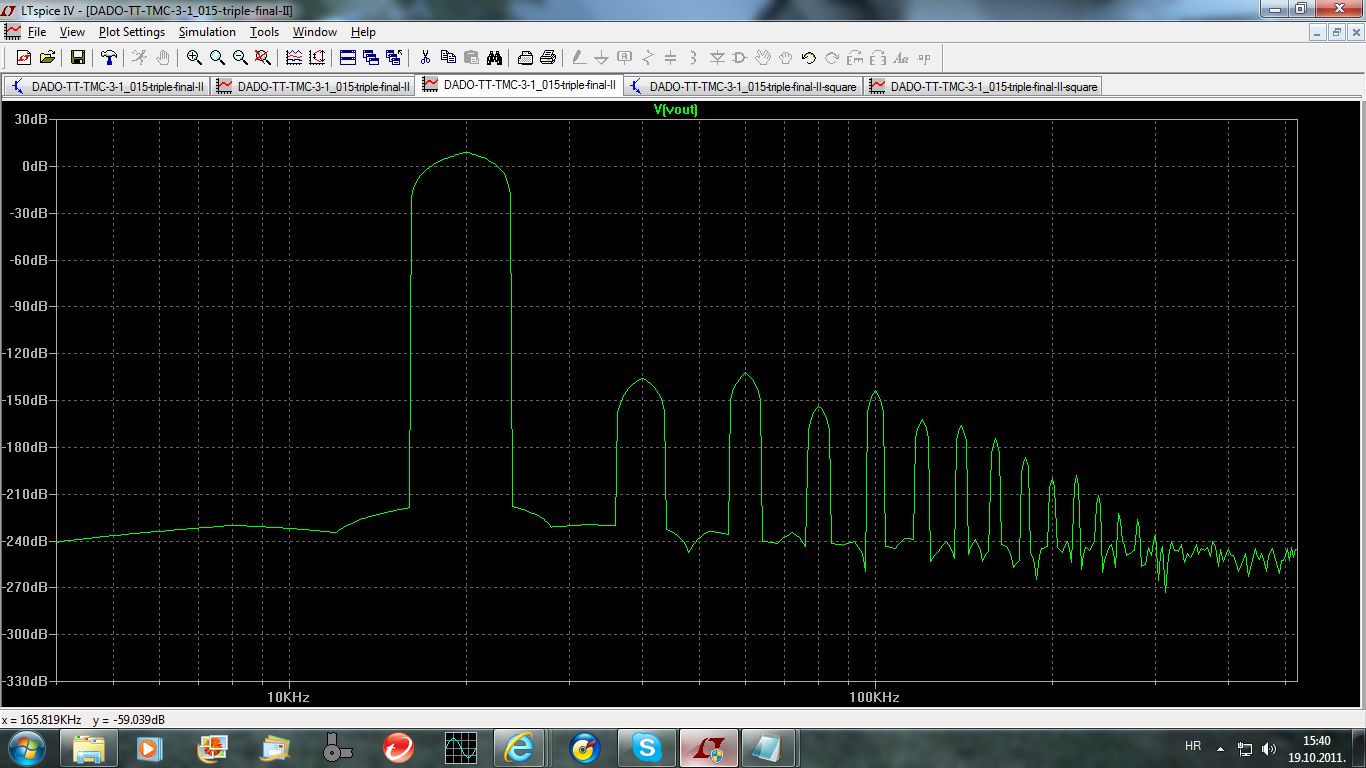Image resolution: width=1366 pixels, height=768 pixels.
Task: Click the Zoom Out magnifier icon
Action: [x=240, y=58]
